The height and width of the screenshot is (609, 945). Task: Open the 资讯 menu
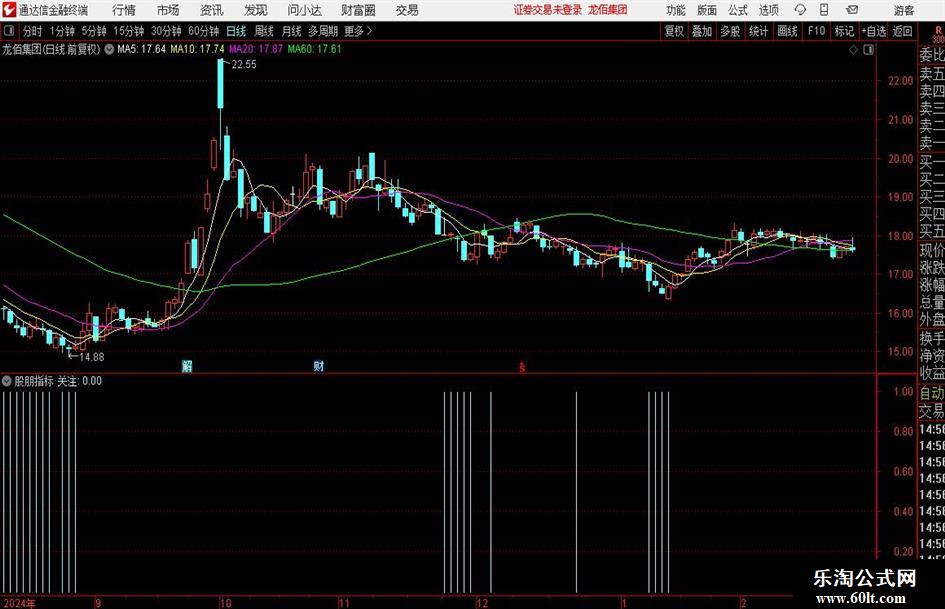point(212,10)
